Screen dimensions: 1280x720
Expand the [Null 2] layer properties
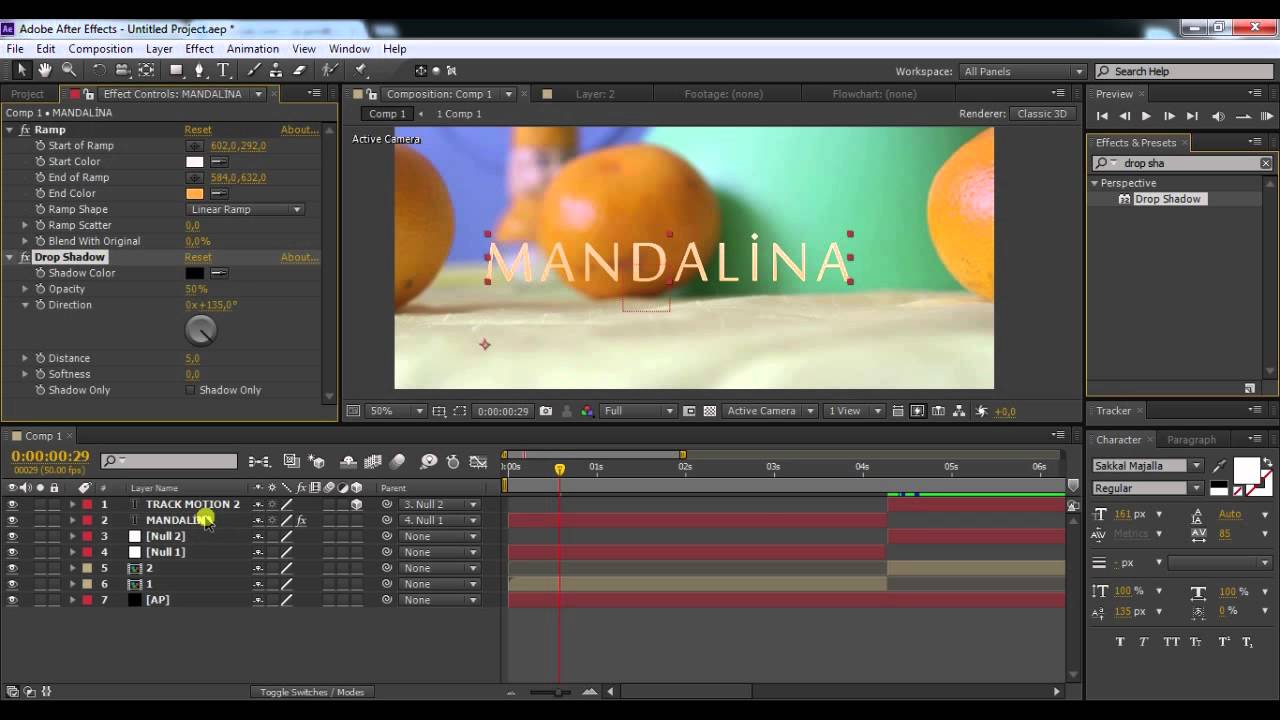tap(72, 537)
